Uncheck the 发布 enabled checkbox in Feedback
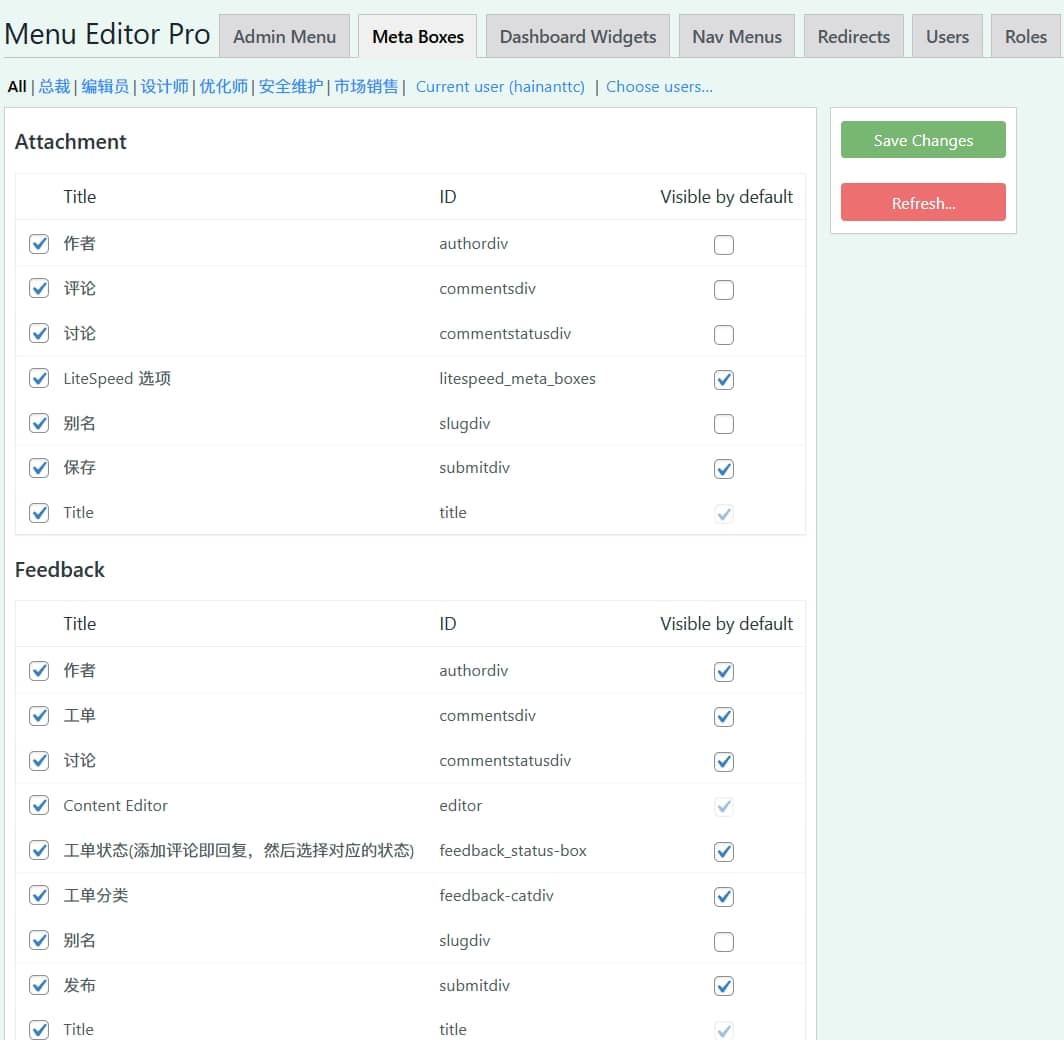The width and height of the screenshot is (1064, 1040). pos(39,985)
